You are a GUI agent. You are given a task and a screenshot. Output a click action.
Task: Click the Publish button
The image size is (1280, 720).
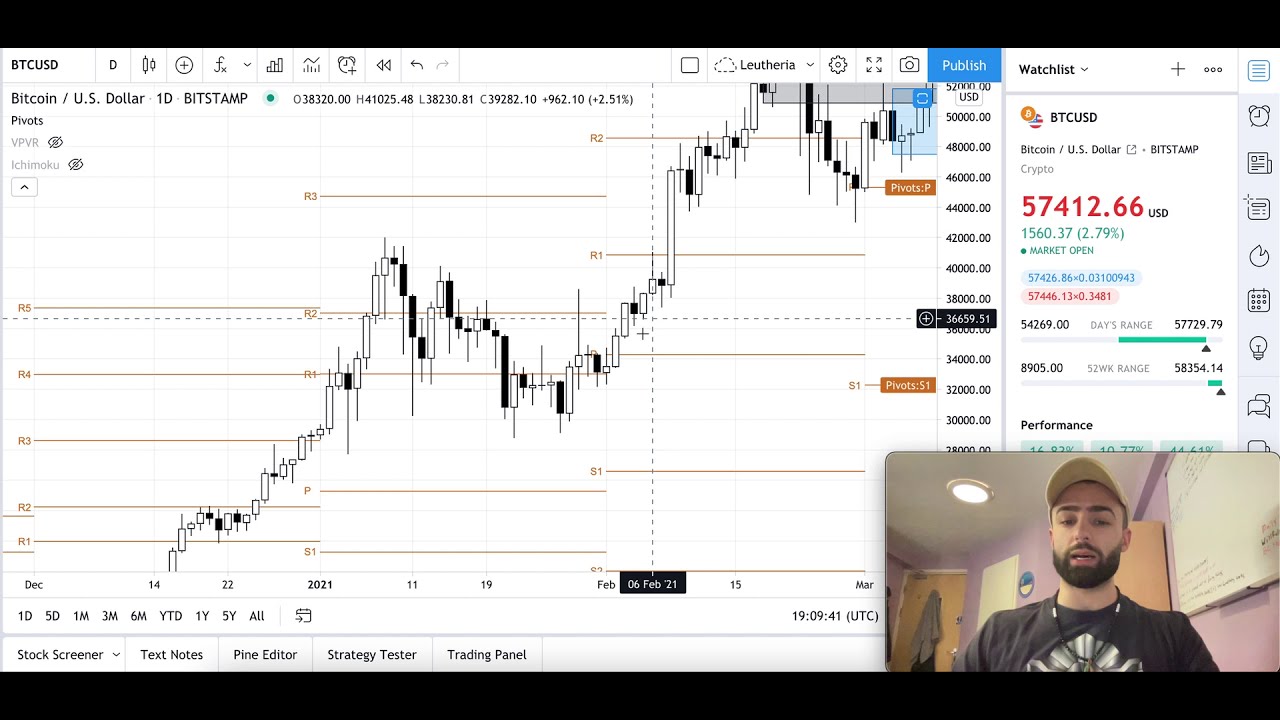click(x=964, y=65)
